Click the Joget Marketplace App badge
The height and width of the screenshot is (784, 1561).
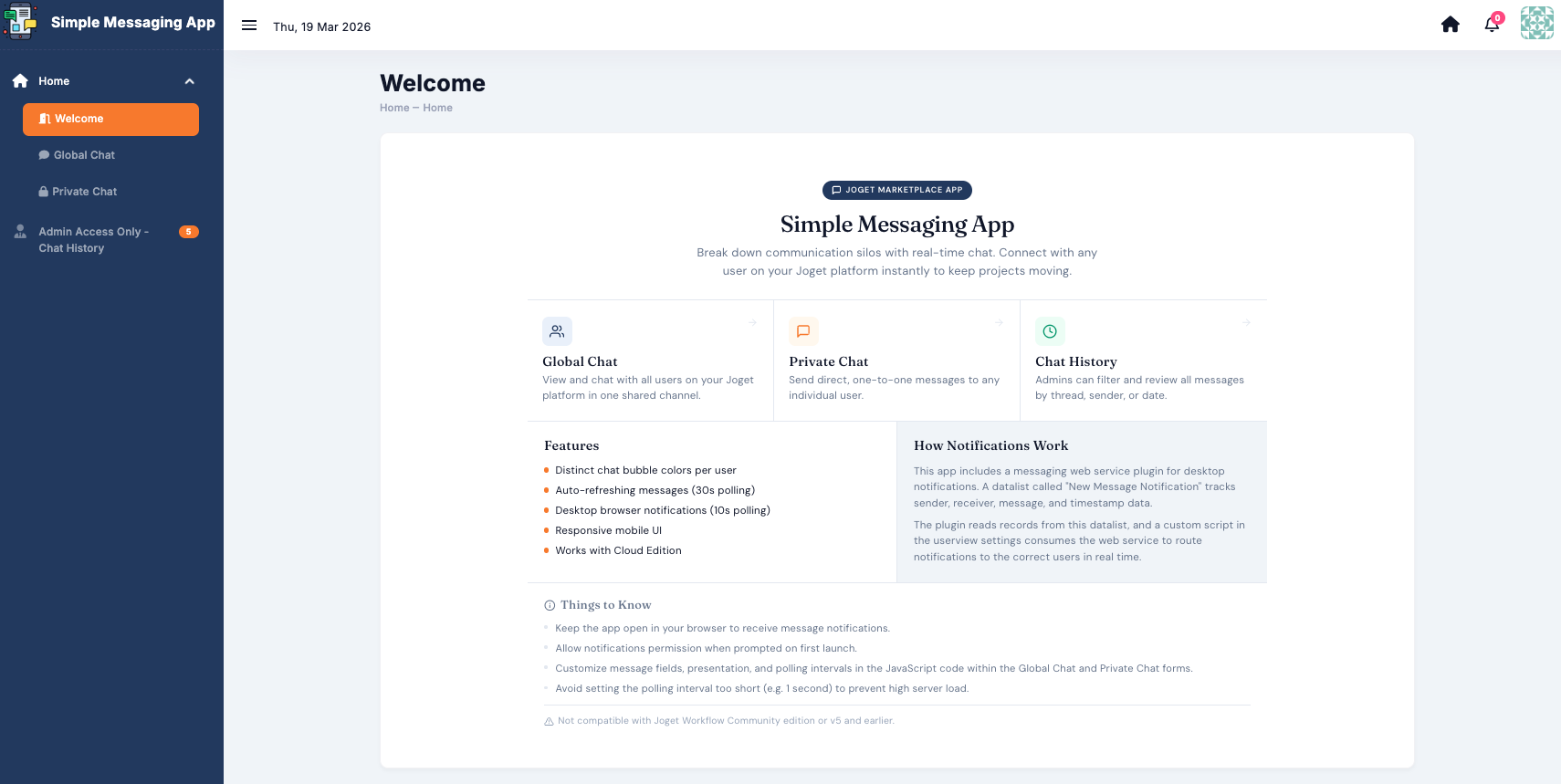coord(896,190)
